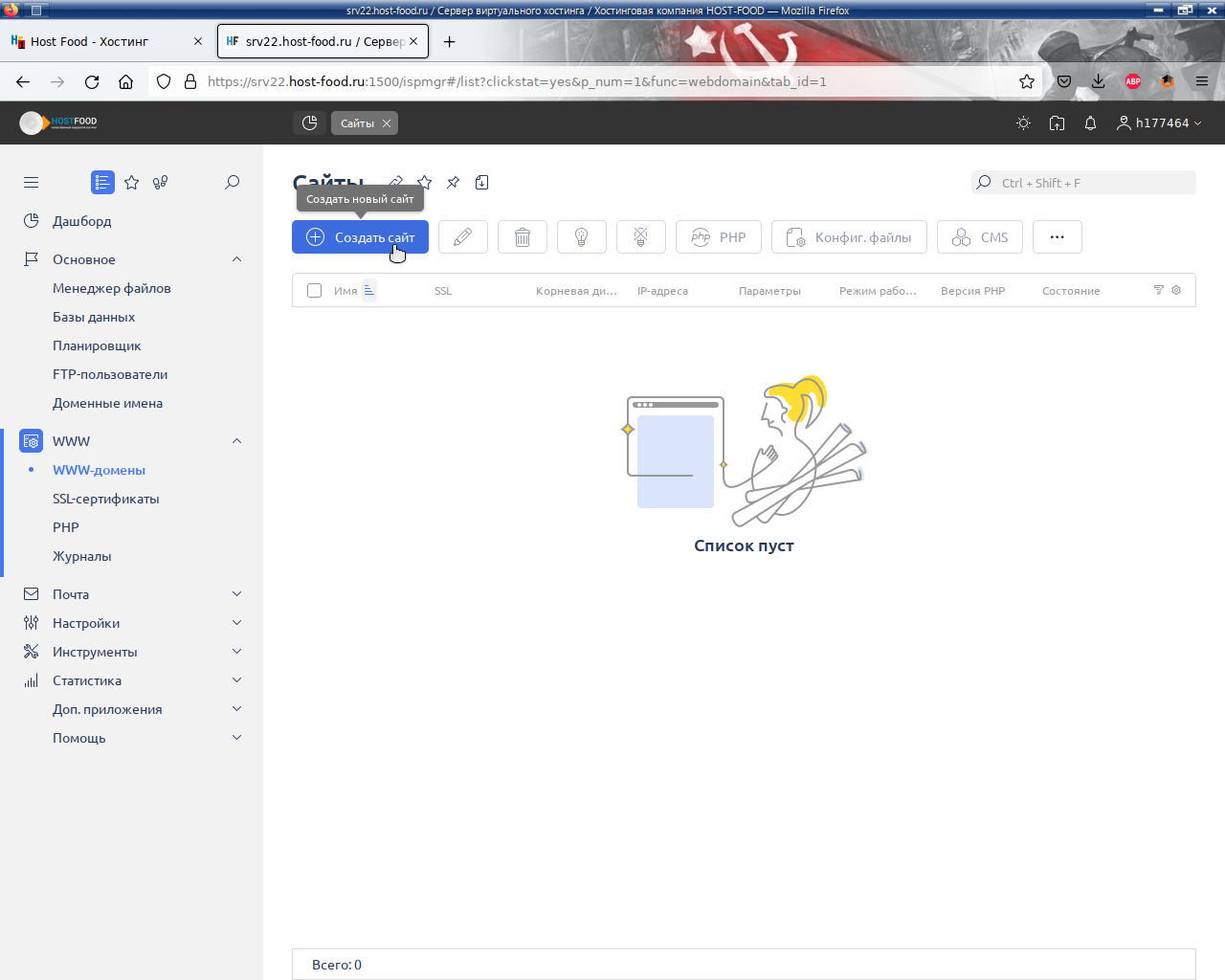The height and width of the screenshot is (980, 1225).
Task: Open Доменные имена
Action: pos(107,403)
